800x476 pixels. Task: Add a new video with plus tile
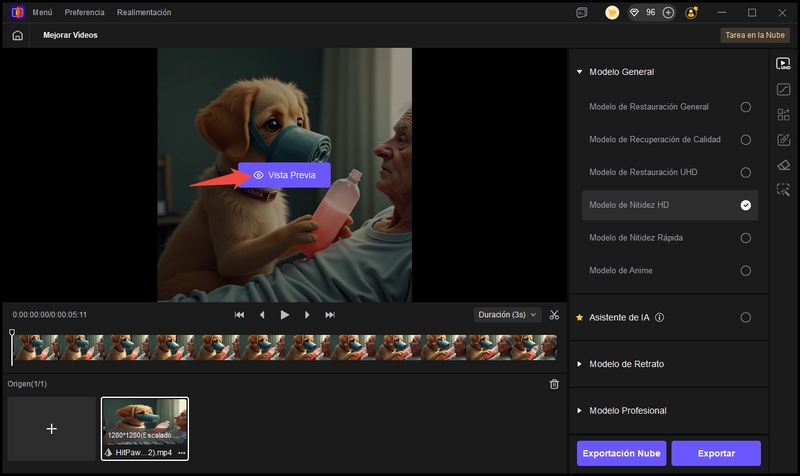pyautogui.click(x=52, y=428)
